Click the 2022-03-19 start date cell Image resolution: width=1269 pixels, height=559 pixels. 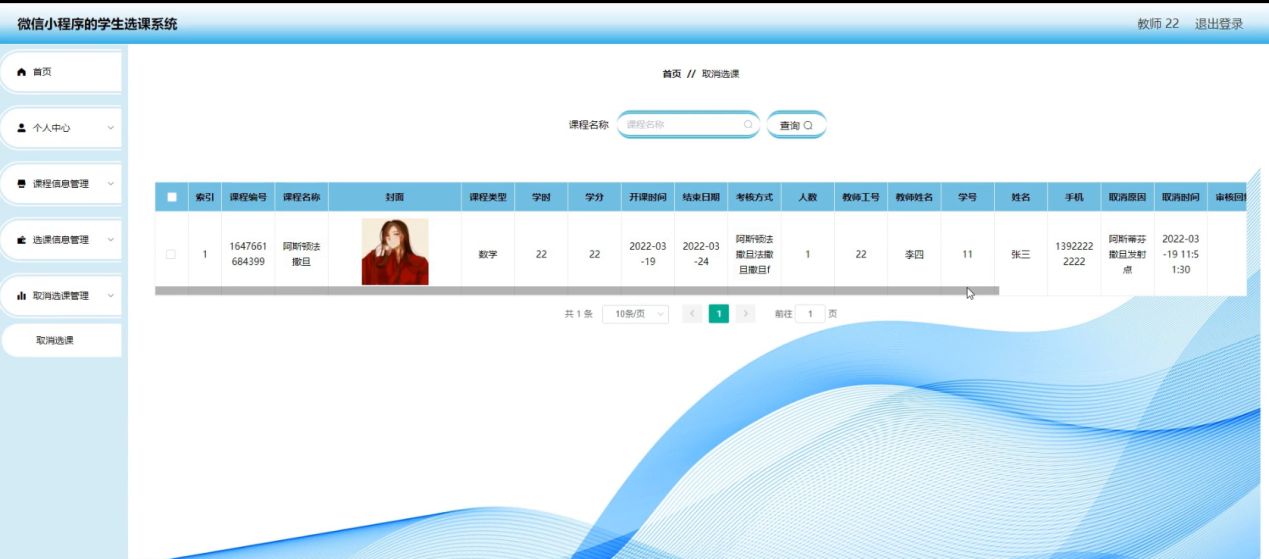click(x=648, y=254)
